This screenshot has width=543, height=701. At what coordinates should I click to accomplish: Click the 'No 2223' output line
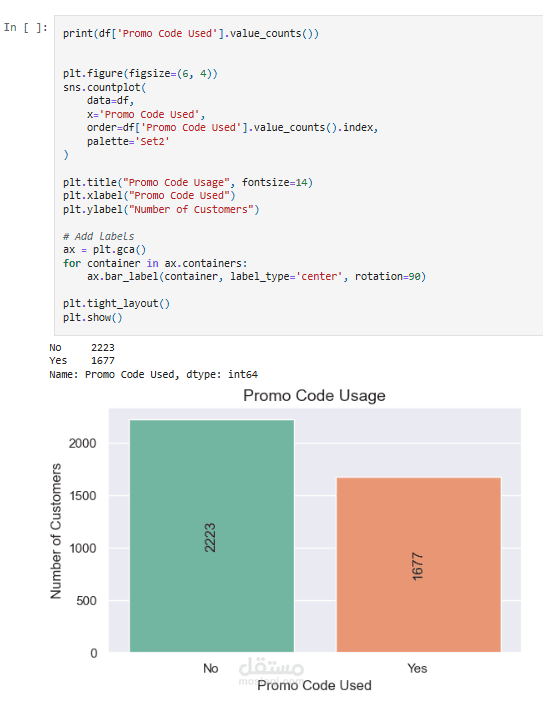82,347
